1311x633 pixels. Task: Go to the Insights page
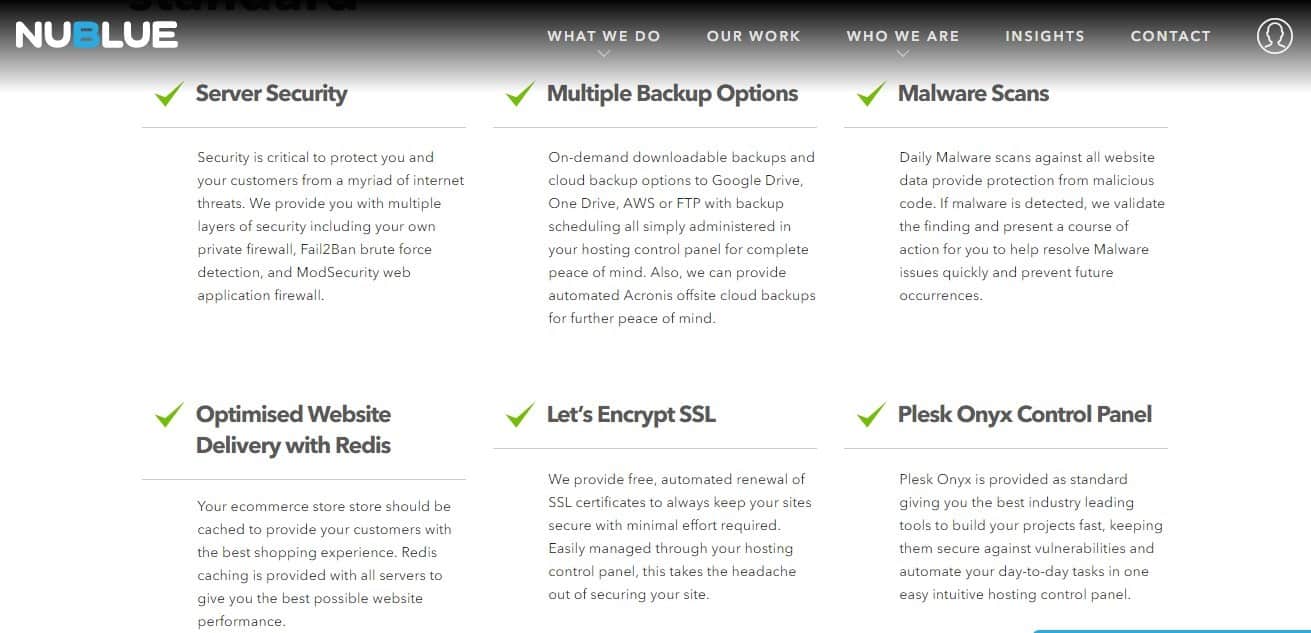pyautogui.click(x=1044, y=36)
